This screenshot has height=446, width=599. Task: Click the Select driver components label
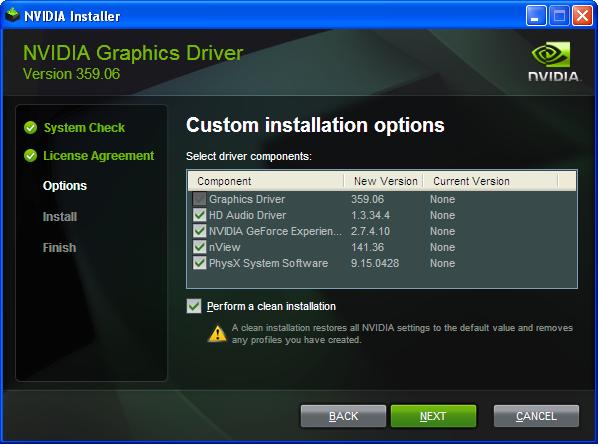point(249,156)
